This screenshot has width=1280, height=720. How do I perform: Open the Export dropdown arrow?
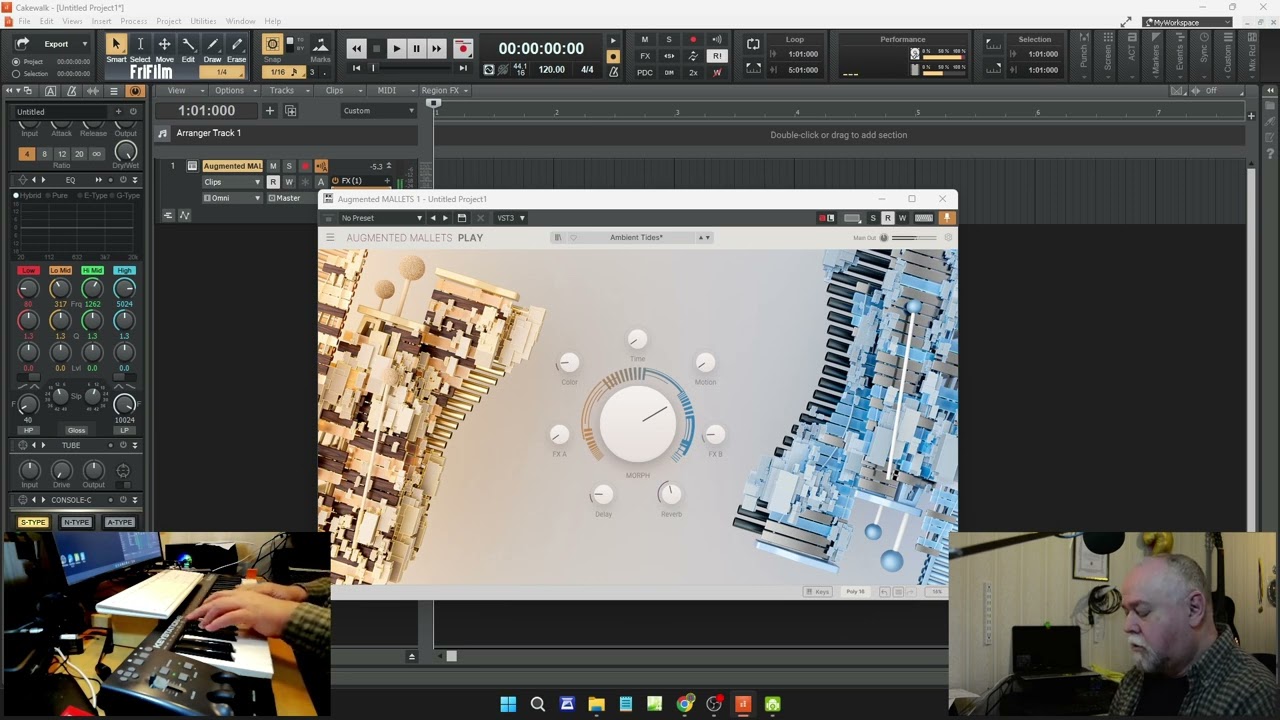(84, 44)
